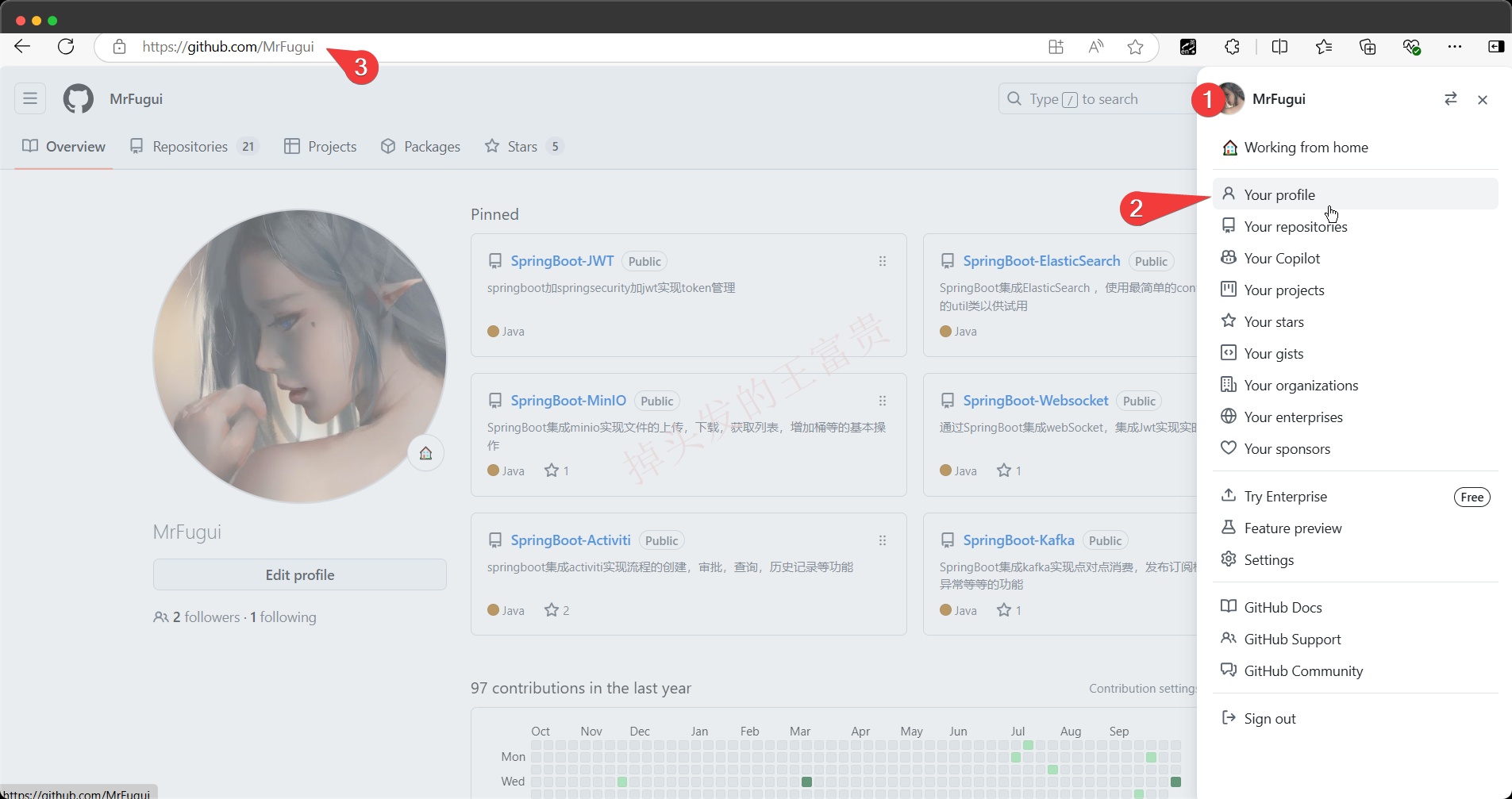This screenshot has width=1512, height=799.
Task: Open Settings in user menu
Action: 1355,559
